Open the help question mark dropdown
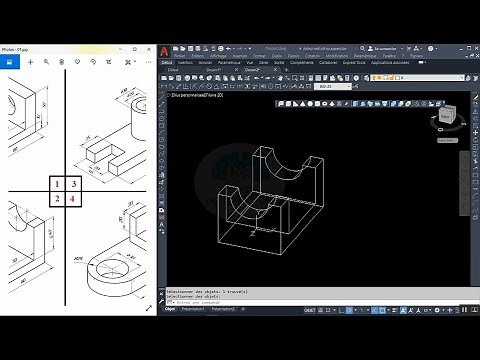 [432, 49]
